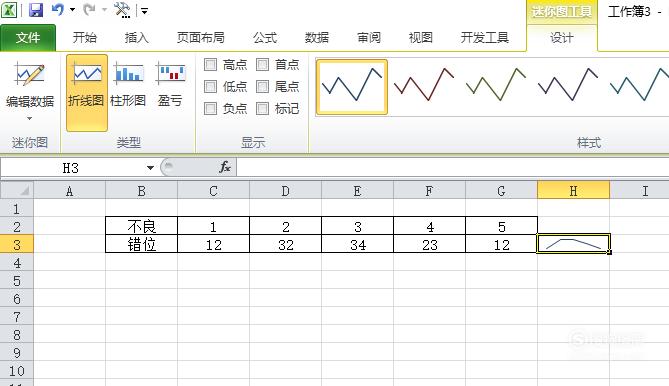
Task: Select column D header
Action: coord(285,191)
